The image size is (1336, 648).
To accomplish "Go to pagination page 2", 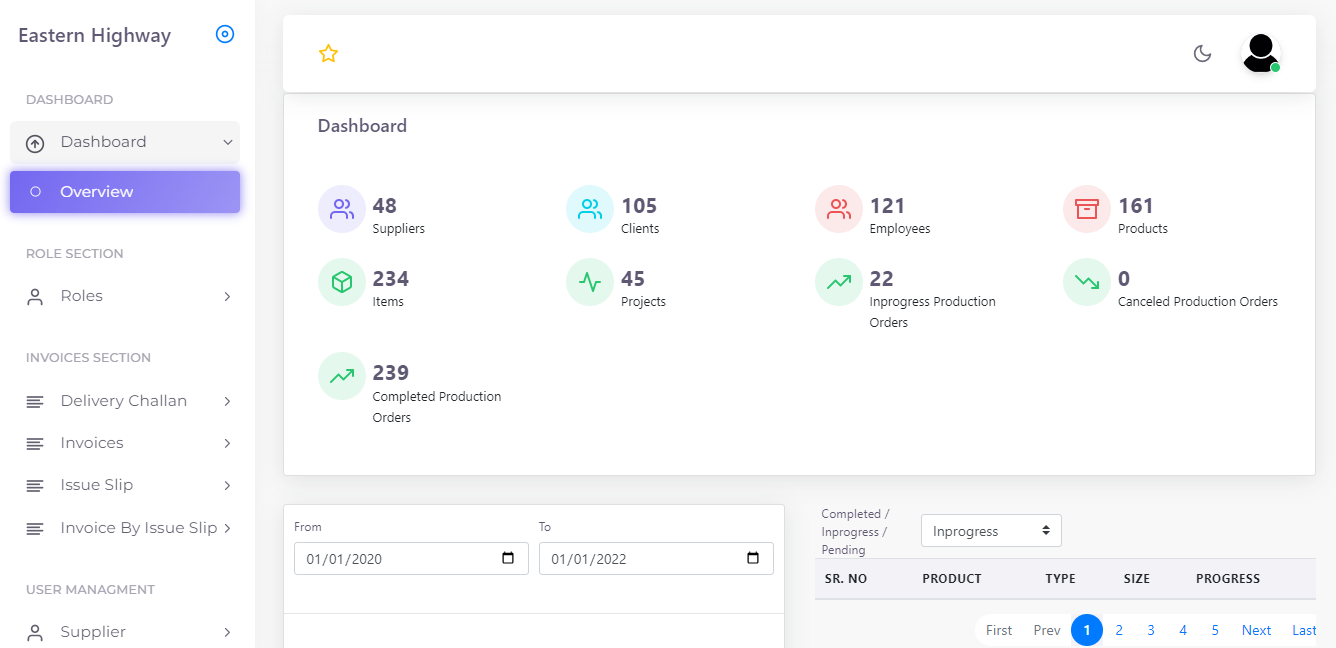I will click(x=1119, y=630).
